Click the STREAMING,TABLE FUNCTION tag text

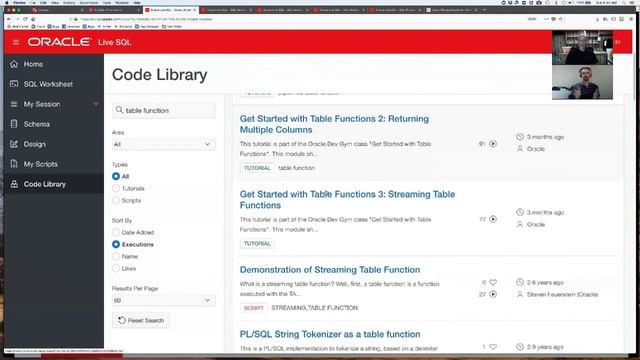pyautogui.click(x=315, y=308)
